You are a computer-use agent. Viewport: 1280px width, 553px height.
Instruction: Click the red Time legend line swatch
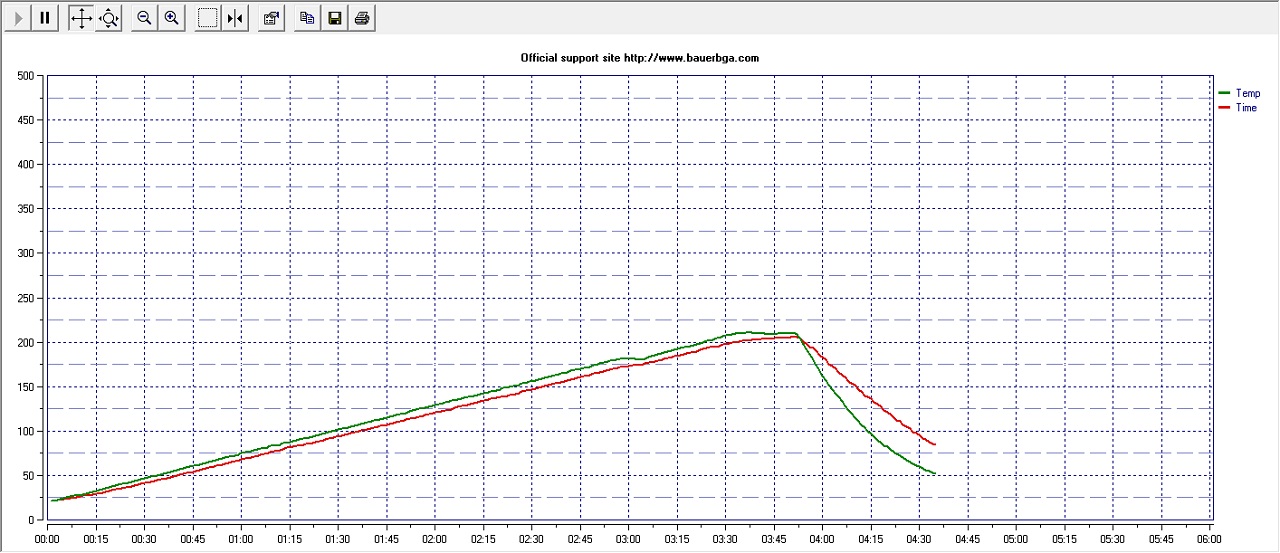tap(1224, 107)
